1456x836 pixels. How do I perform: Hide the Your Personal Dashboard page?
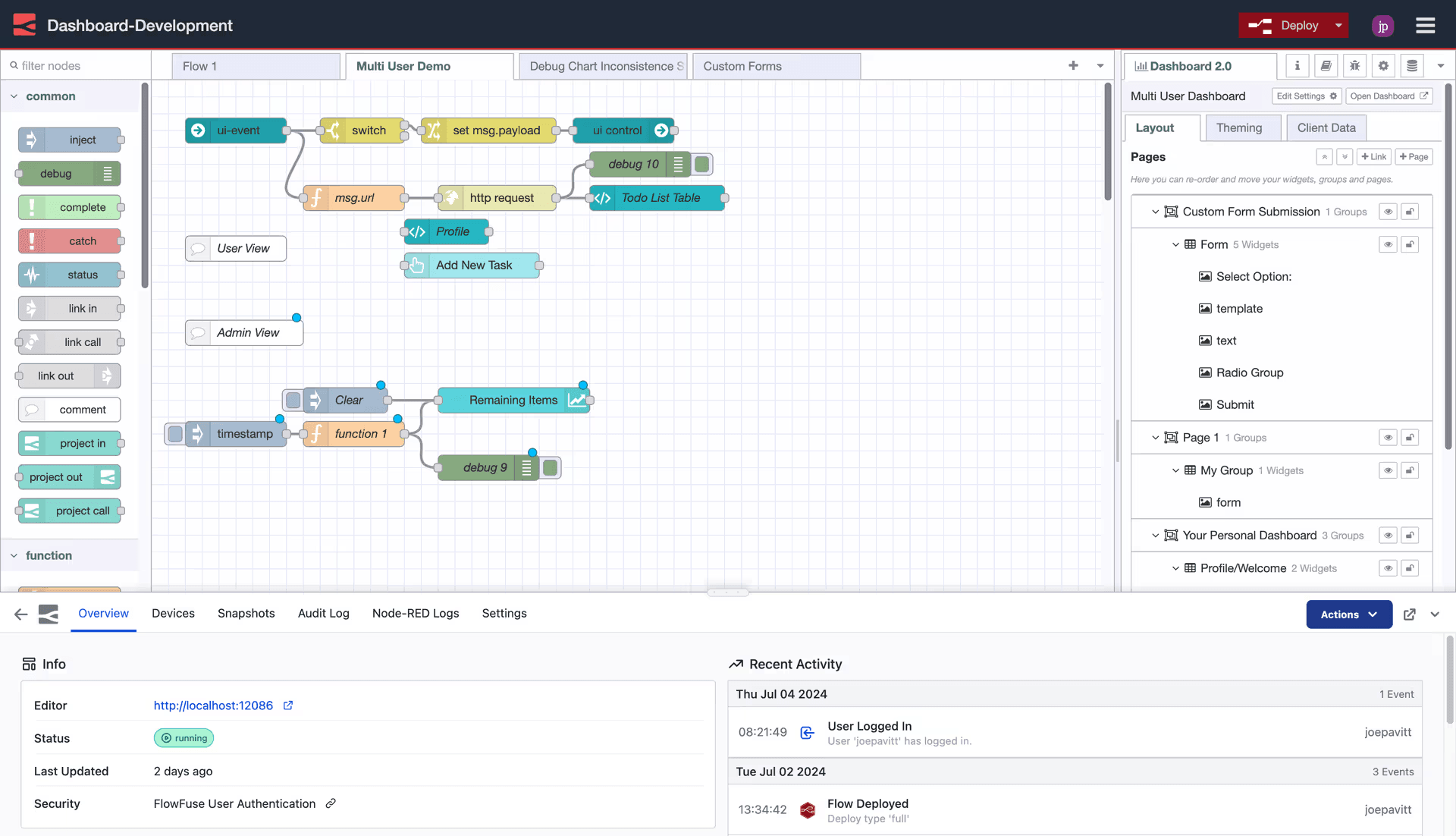[x=1389, y=535]
